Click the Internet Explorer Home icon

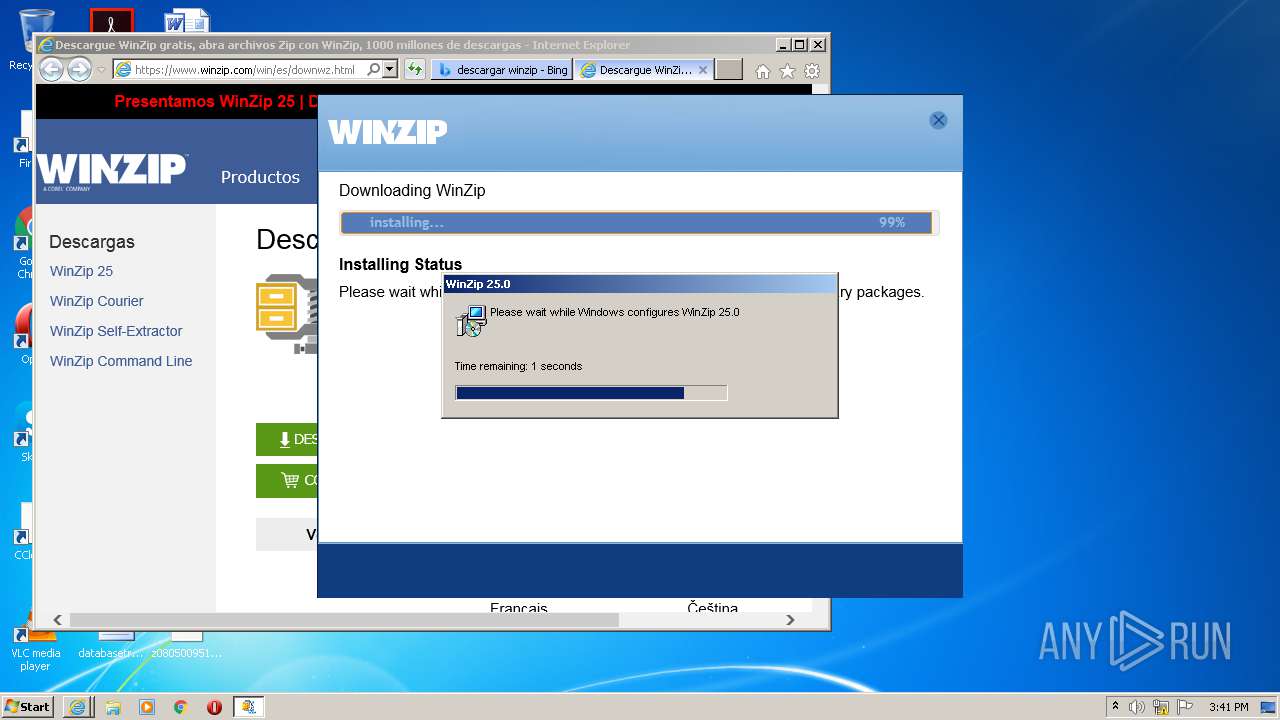[763, 71]
